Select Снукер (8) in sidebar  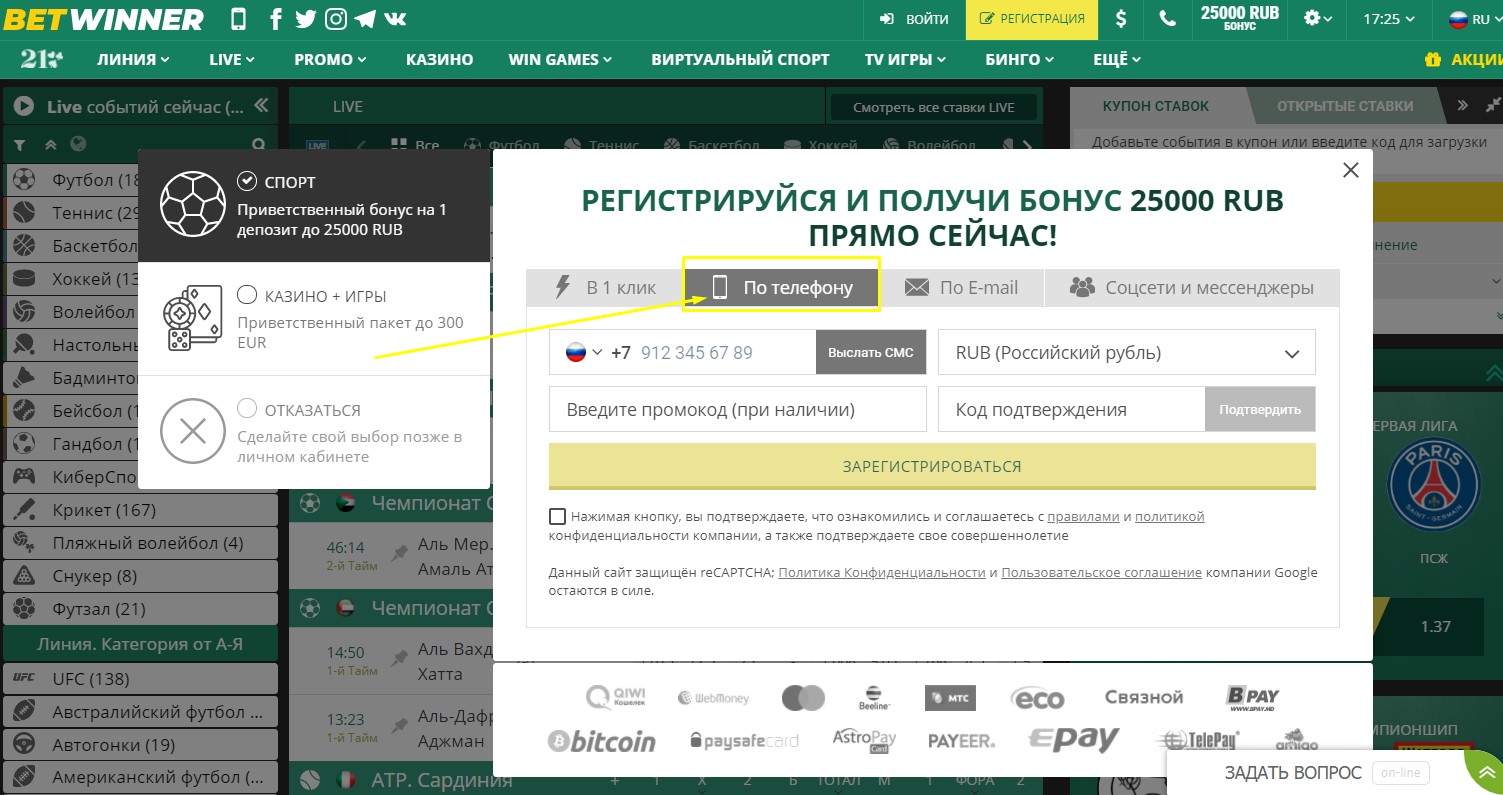141,576
